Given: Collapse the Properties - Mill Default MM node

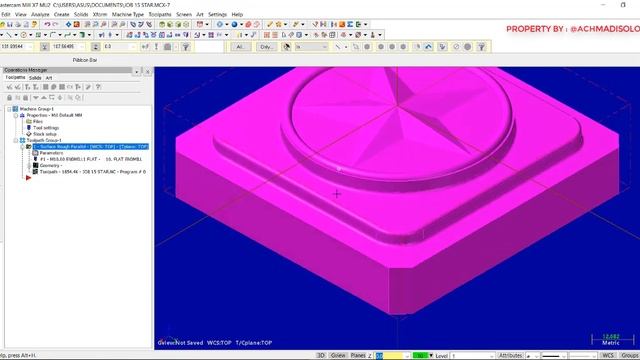Looking at the screenshot, I should 16,116.
